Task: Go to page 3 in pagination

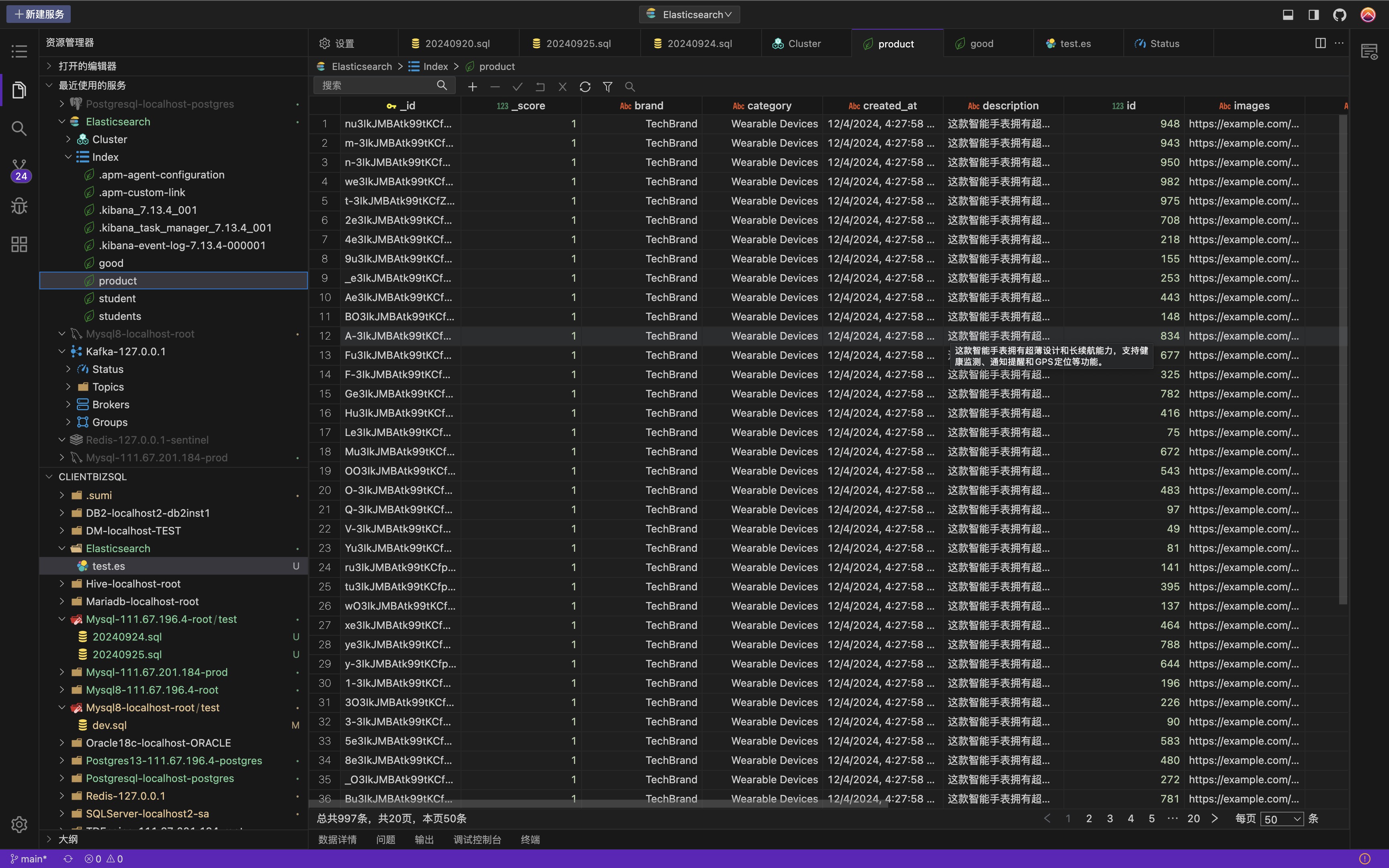Action: (1110, 819)
